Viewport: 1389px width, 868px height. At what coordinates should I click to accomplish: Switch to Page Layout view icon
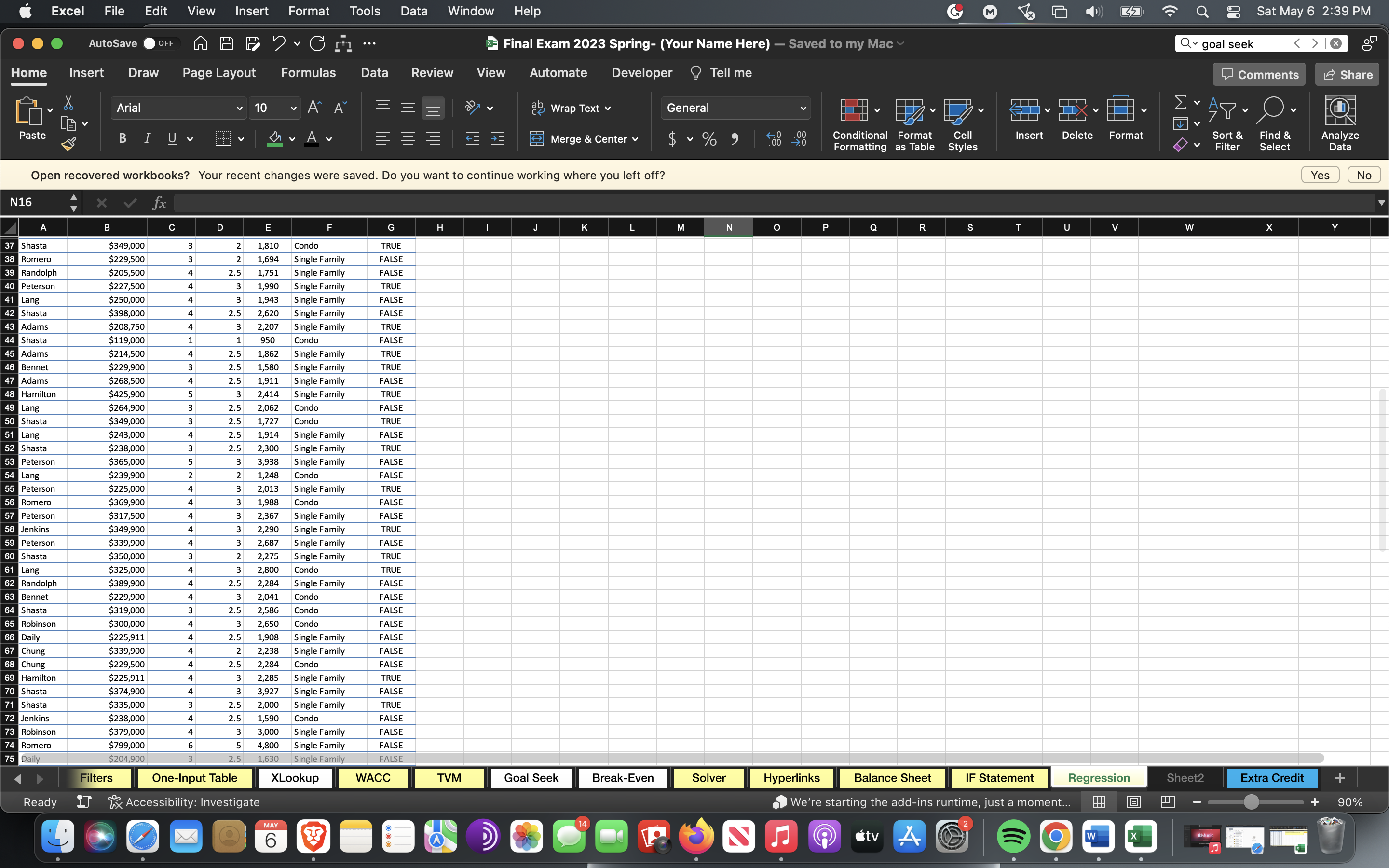pos(1133,802)
